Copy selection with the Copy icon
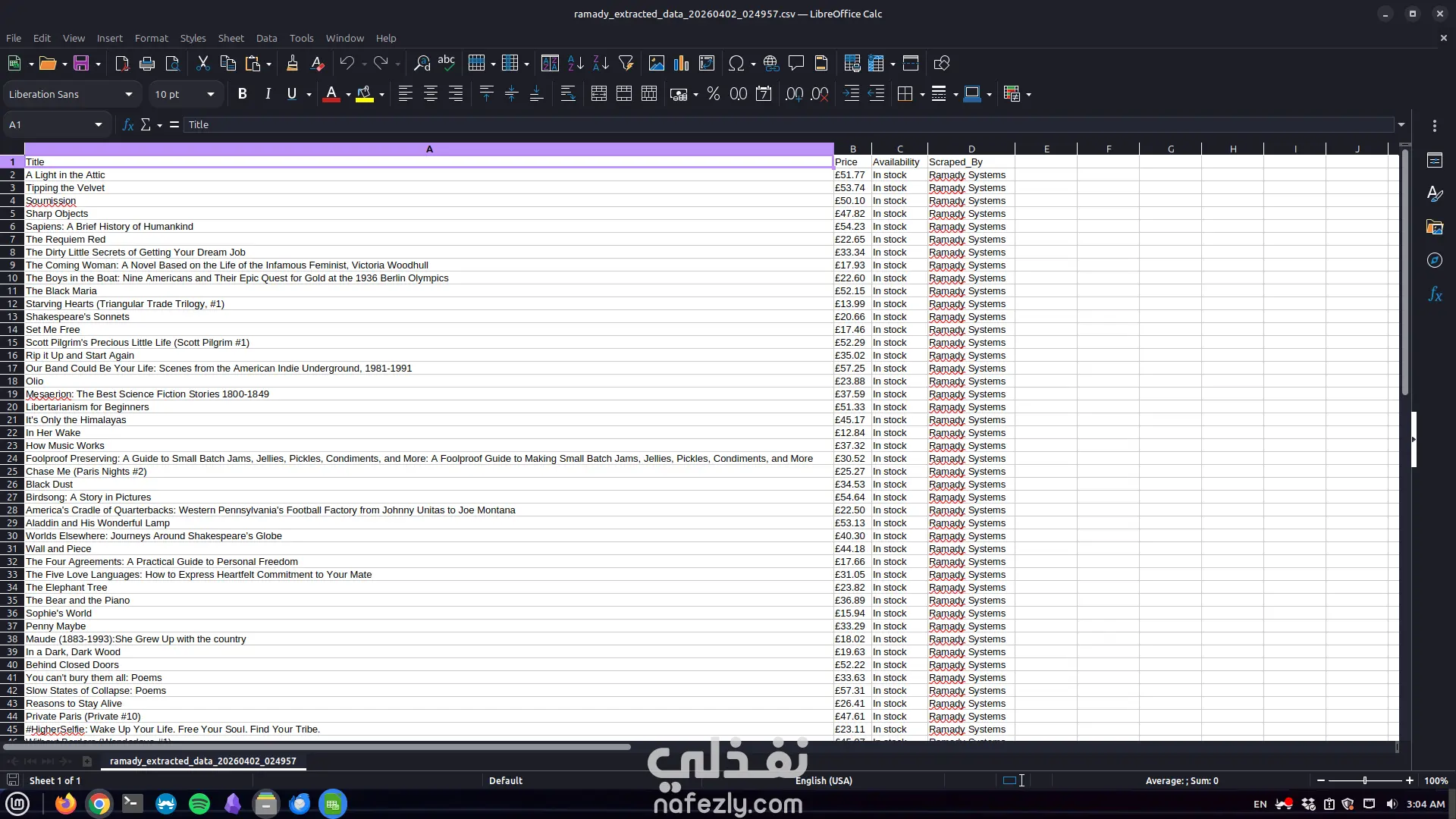Viewport: 1456px width, 819px height. tap(227, 64)
